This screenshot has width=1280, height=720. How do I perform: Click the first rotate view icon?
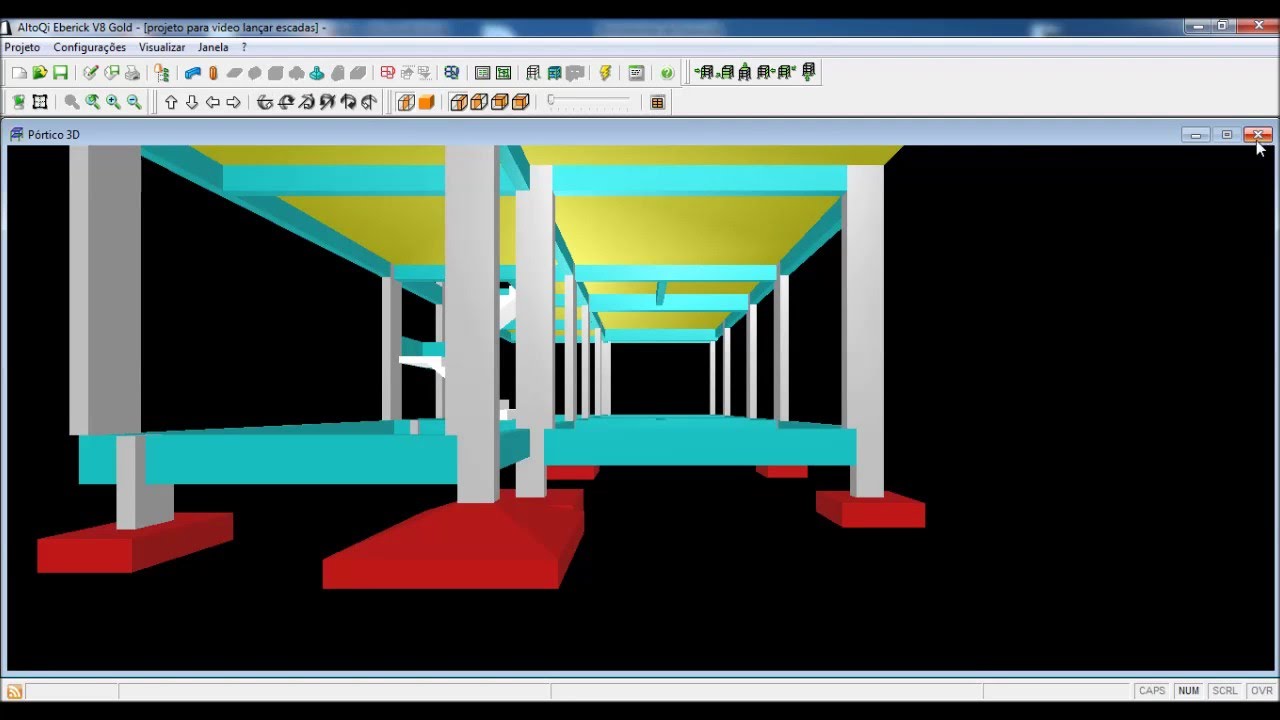(x=265, y=102)
